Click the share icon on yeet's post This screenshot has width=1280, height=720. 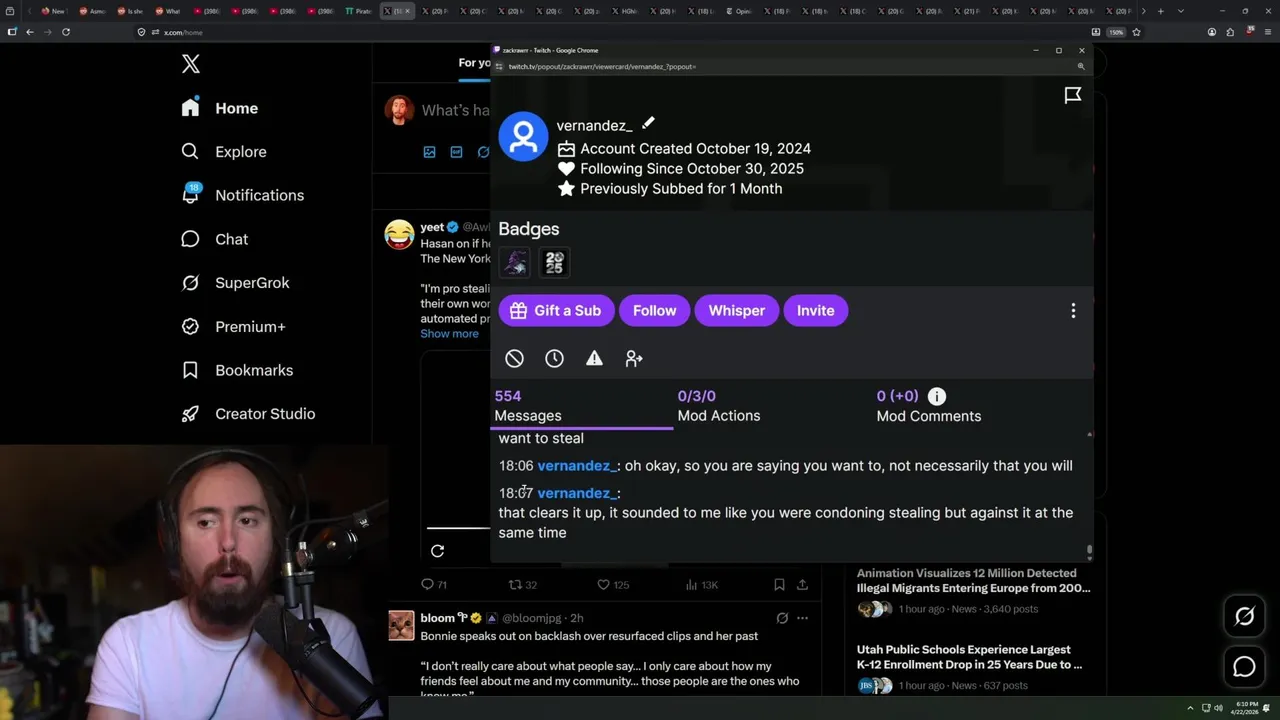(x=802, y=585)
